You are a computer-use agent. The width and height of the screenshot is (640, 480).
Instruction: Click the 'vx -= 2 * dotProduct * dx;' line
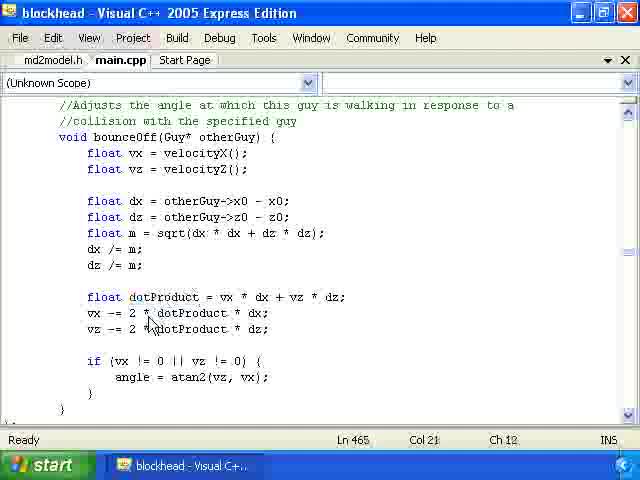coord(178,313)
